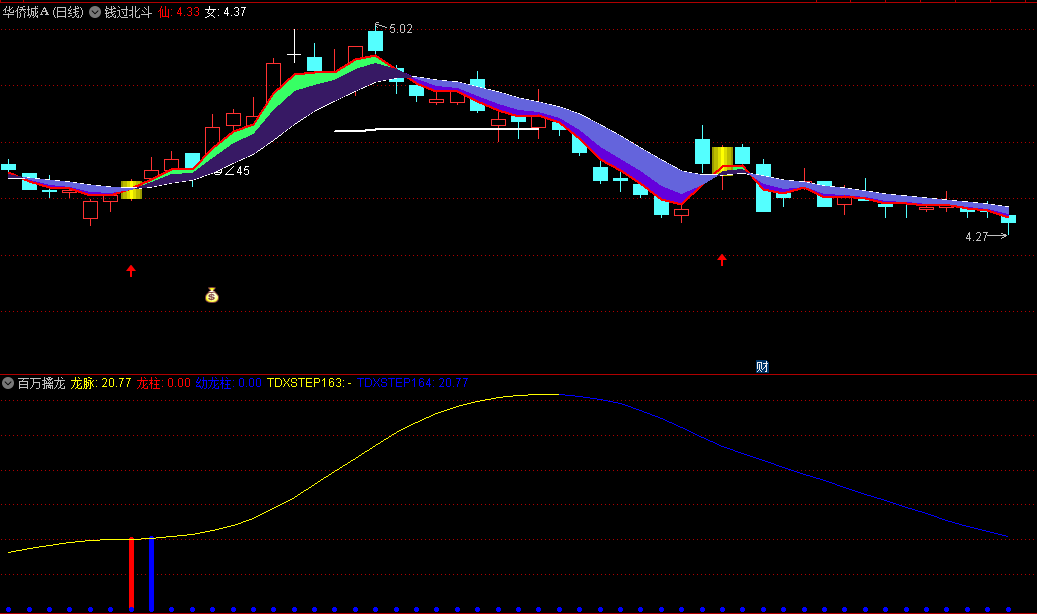Open the 钱过北斗 indicator dropdown arrow
Screen dimensions: 1037x614
(95, 12)
